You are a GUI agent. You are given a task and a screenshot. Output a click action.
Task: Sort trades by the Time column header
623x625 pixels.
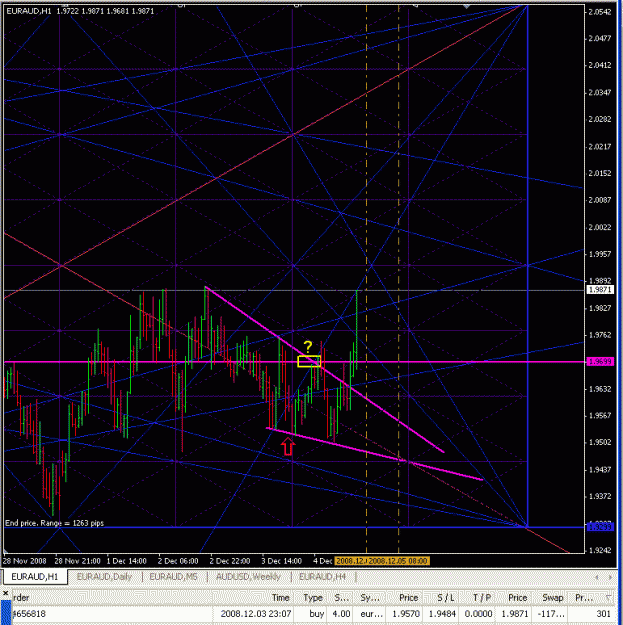point(281,597)
